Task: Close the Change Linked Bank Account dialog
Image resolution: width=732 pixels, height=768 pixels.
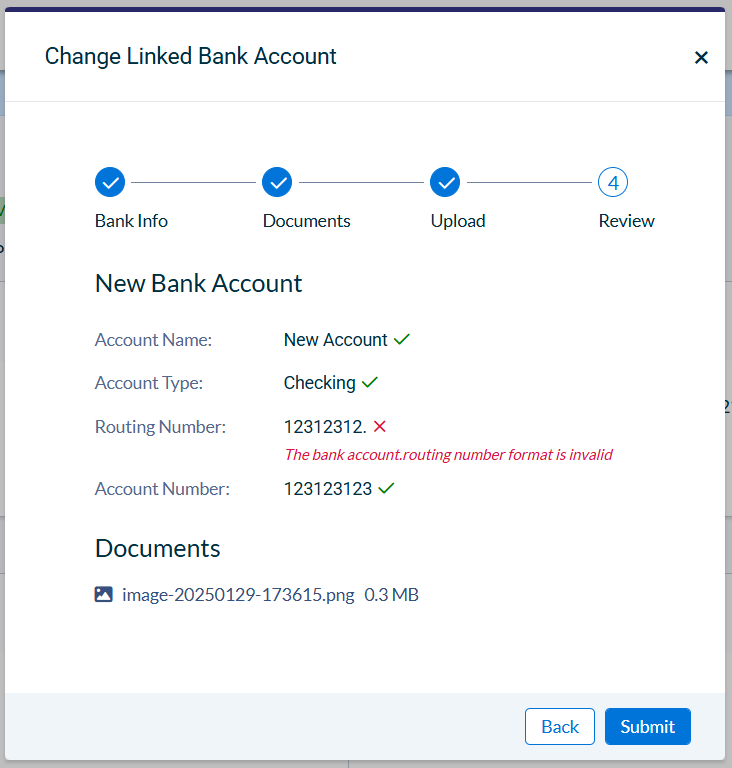Action: (x=701, y=57)
